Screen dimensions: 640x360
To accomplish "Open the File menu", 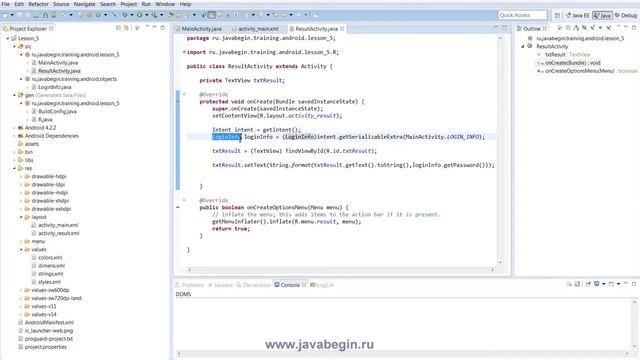I will click(6, 4).
